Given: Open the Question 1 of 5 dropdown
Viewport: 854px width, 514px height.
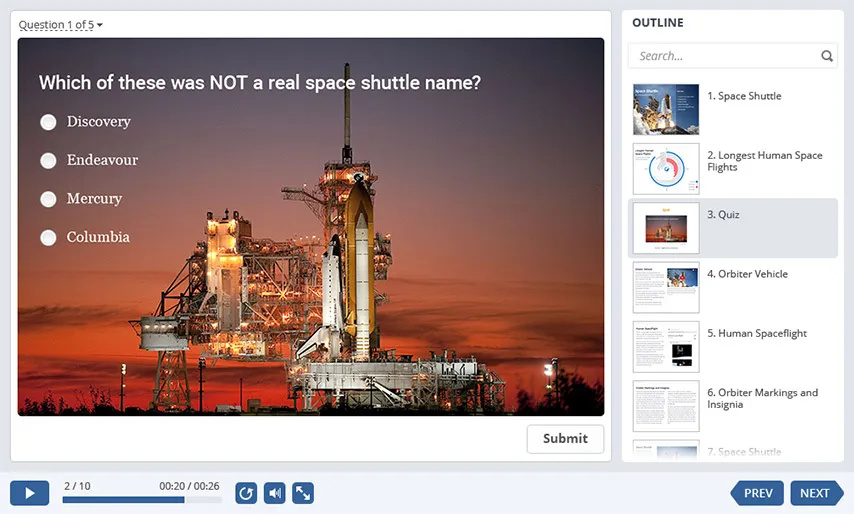Looking at the screenshot, I should 61,25.
